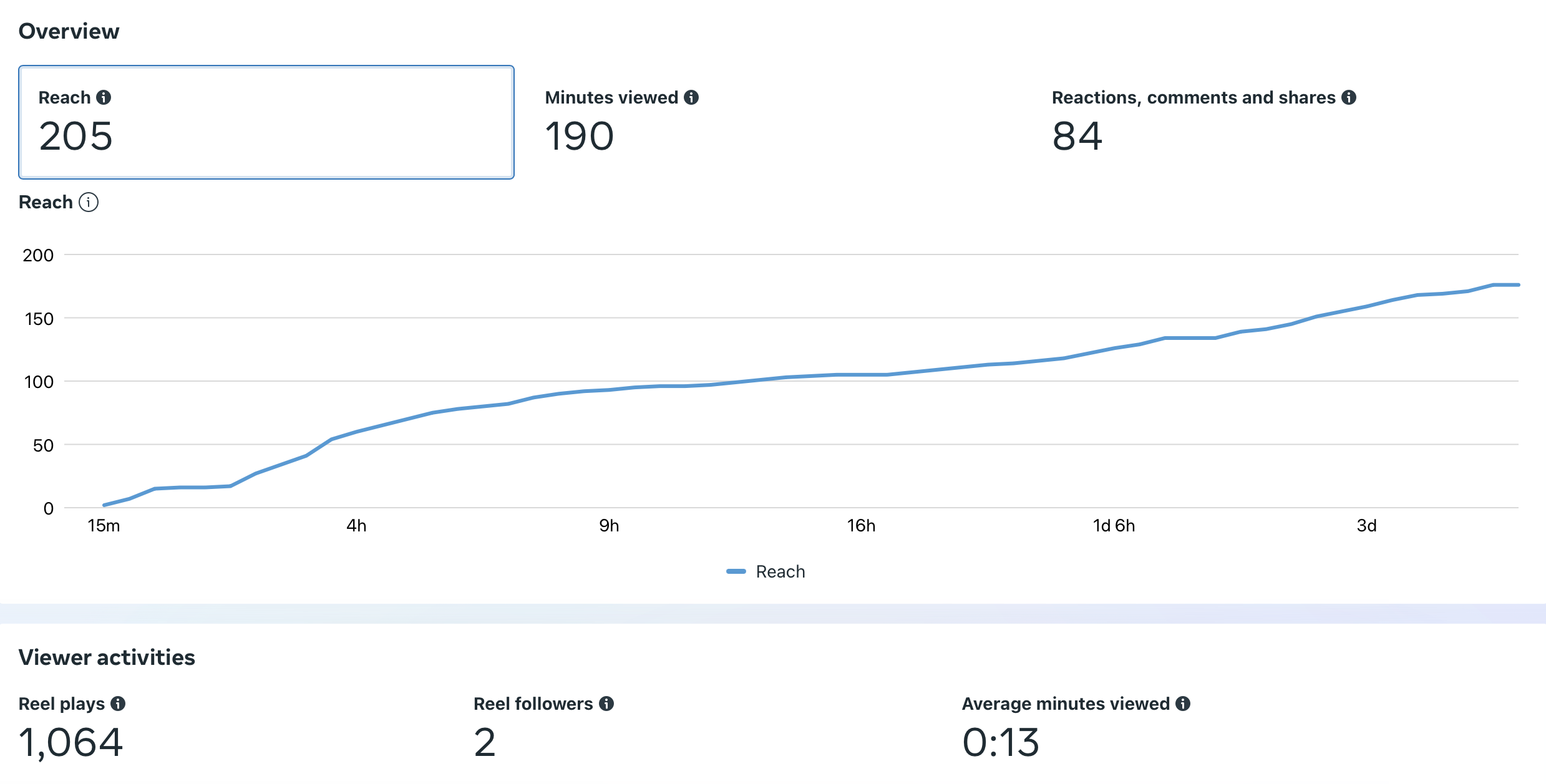Click the 16h label on x-axis
Image resolution: width=1546 pixels, height=784 pixels.
click(861, 526)
